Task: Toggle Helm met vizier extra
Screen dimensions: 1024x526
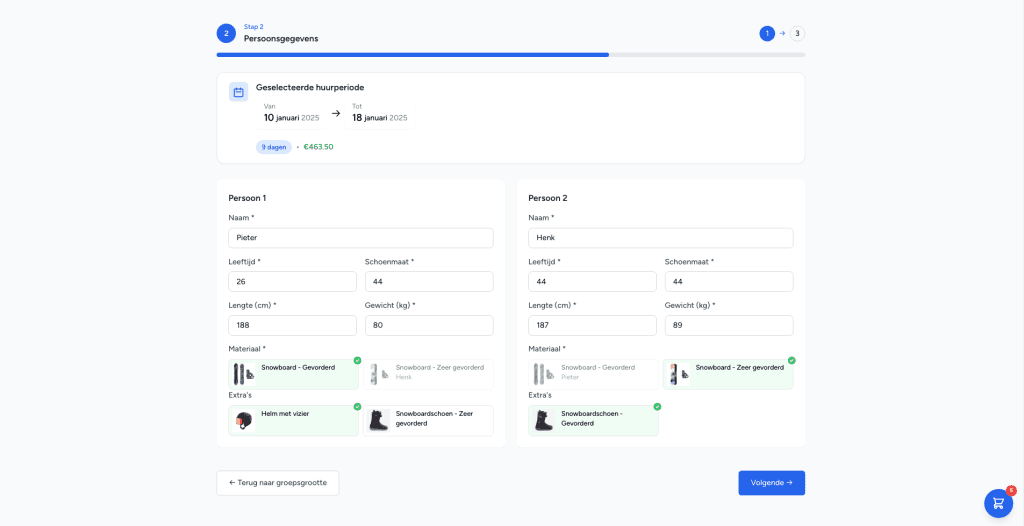Action: point(293,421)
